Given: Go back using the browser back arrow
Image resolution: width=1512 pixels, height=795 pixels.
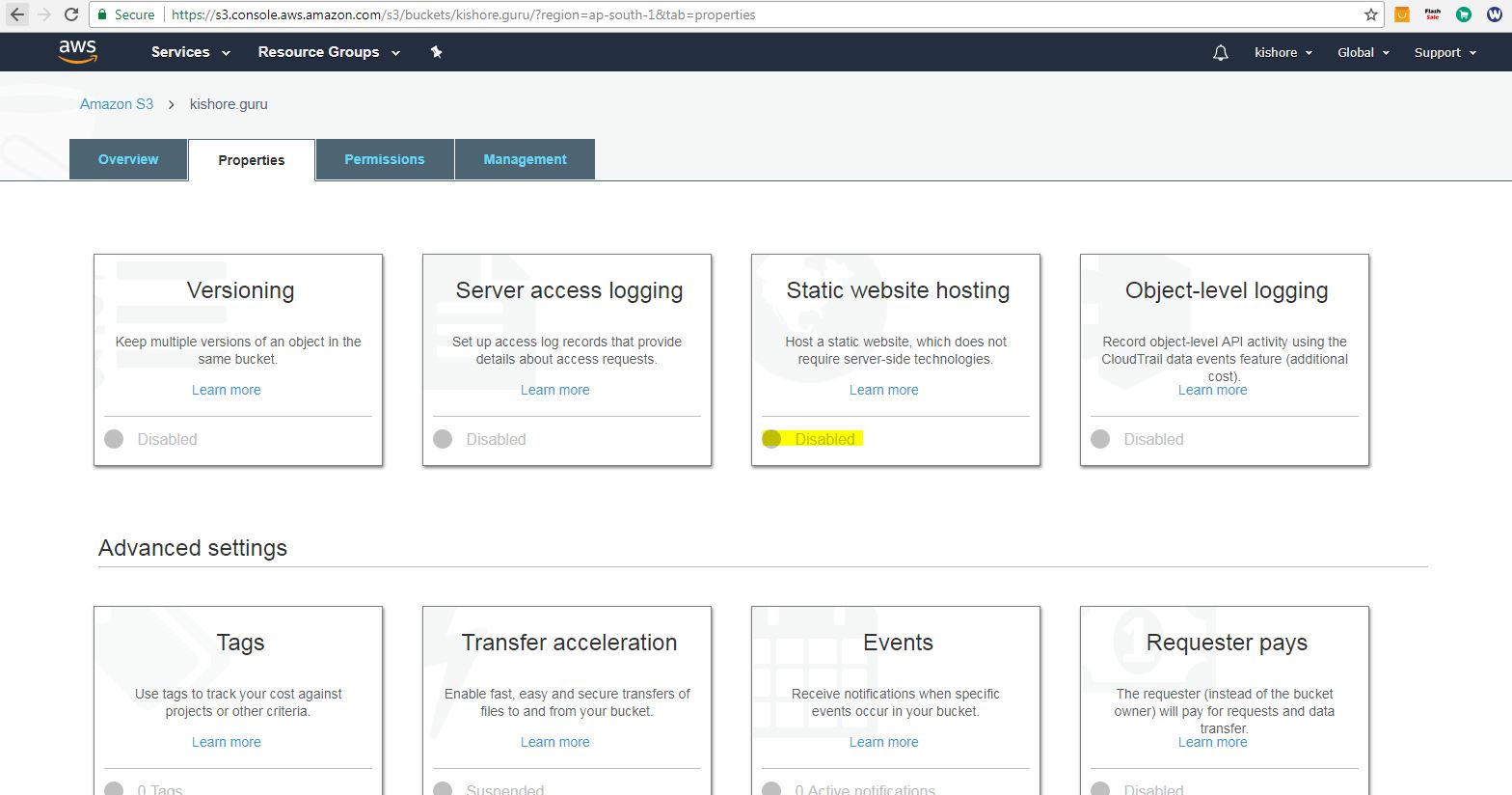Looking at the screenshot, I should pyautogui.click(x=17, y=14).
